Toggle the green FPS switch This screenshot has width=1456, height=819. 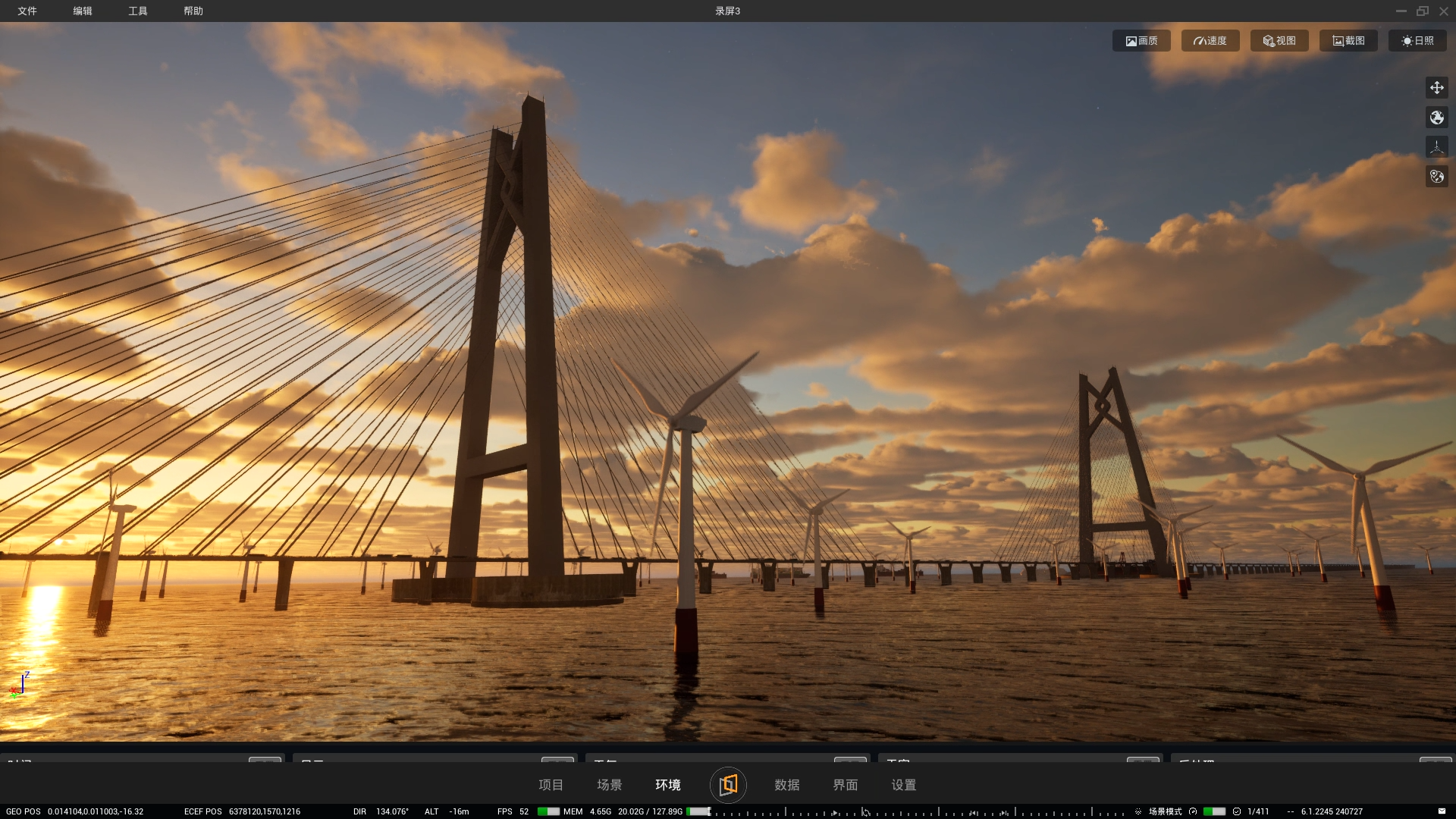click(x=548, y=811)
